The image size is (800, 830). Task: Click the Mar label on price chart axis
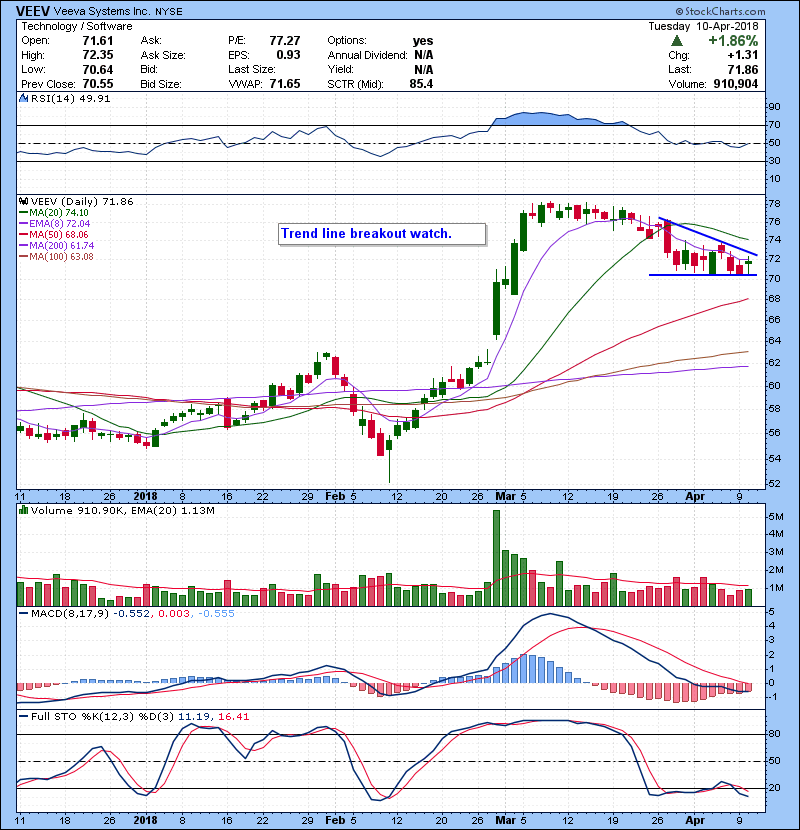point(506,497)
